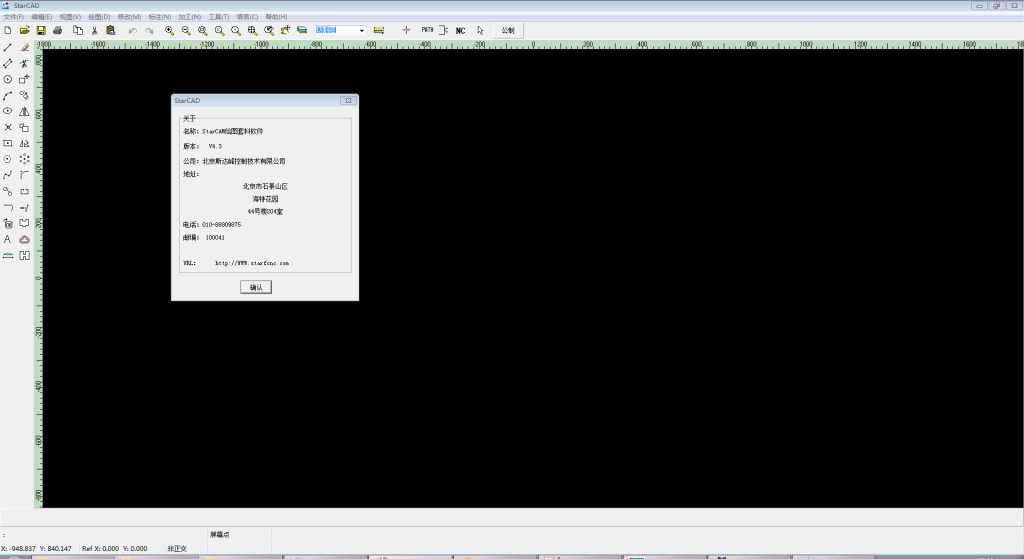Paste using the clipboard toolbar icon
The image size is (1024, 559).
110,30
